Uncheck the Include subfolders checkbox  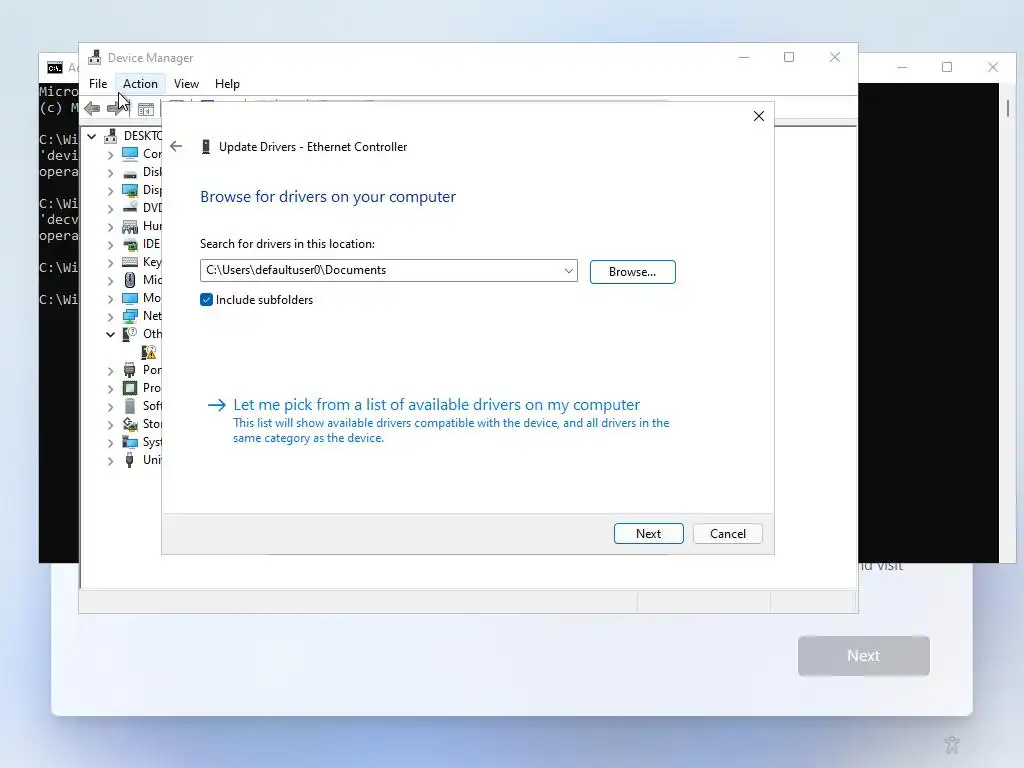tap(206, 300)
